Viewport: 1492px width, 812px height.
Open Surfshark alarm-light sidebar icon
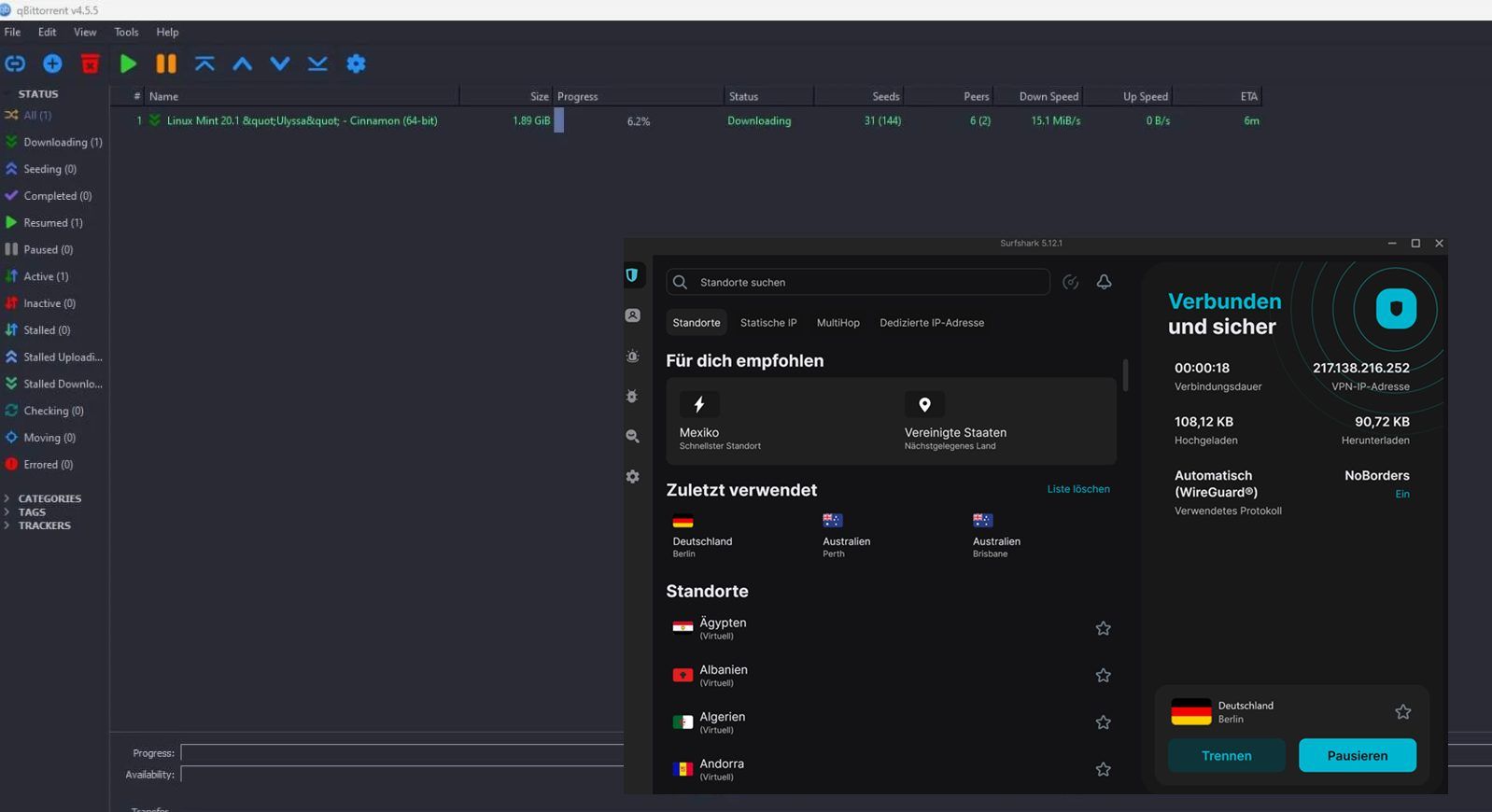pyautogui.click(x=632, y=356)
